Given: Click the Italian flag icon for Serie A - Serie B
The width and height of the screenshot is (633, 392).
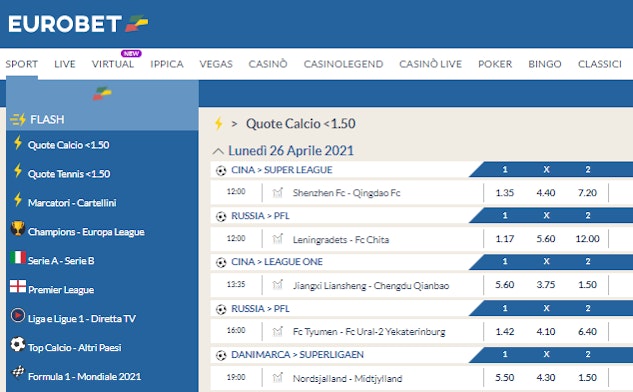Looking at the screenshot, I should point(18,257).
